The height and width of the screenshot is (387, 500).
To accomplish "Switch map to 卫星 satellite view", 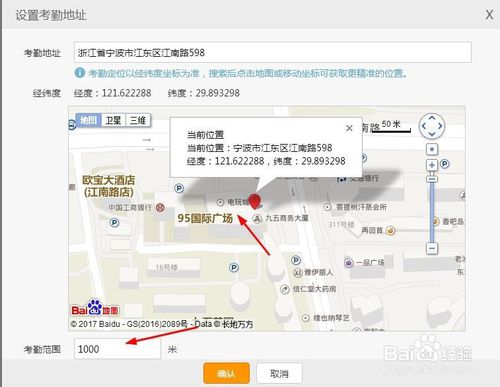I will pyautogui.click(x=113, y=120).
